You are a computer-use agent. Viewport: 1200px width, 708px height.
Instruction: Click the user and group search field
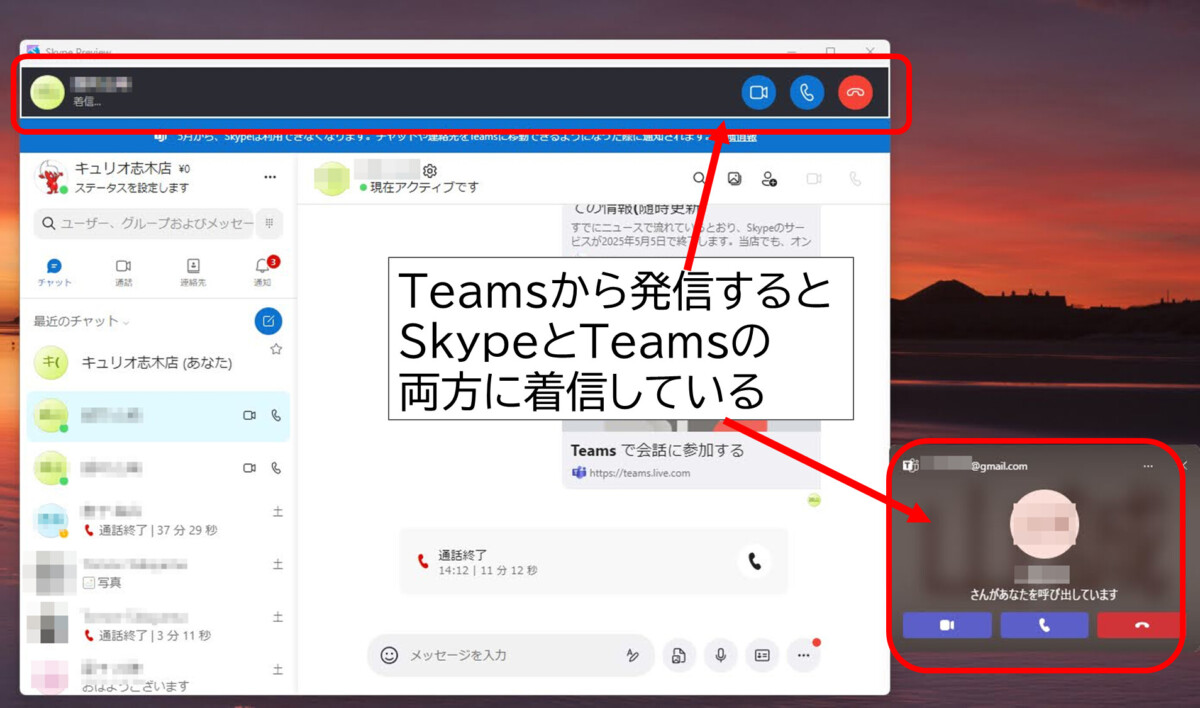click(x=144, y=224)
